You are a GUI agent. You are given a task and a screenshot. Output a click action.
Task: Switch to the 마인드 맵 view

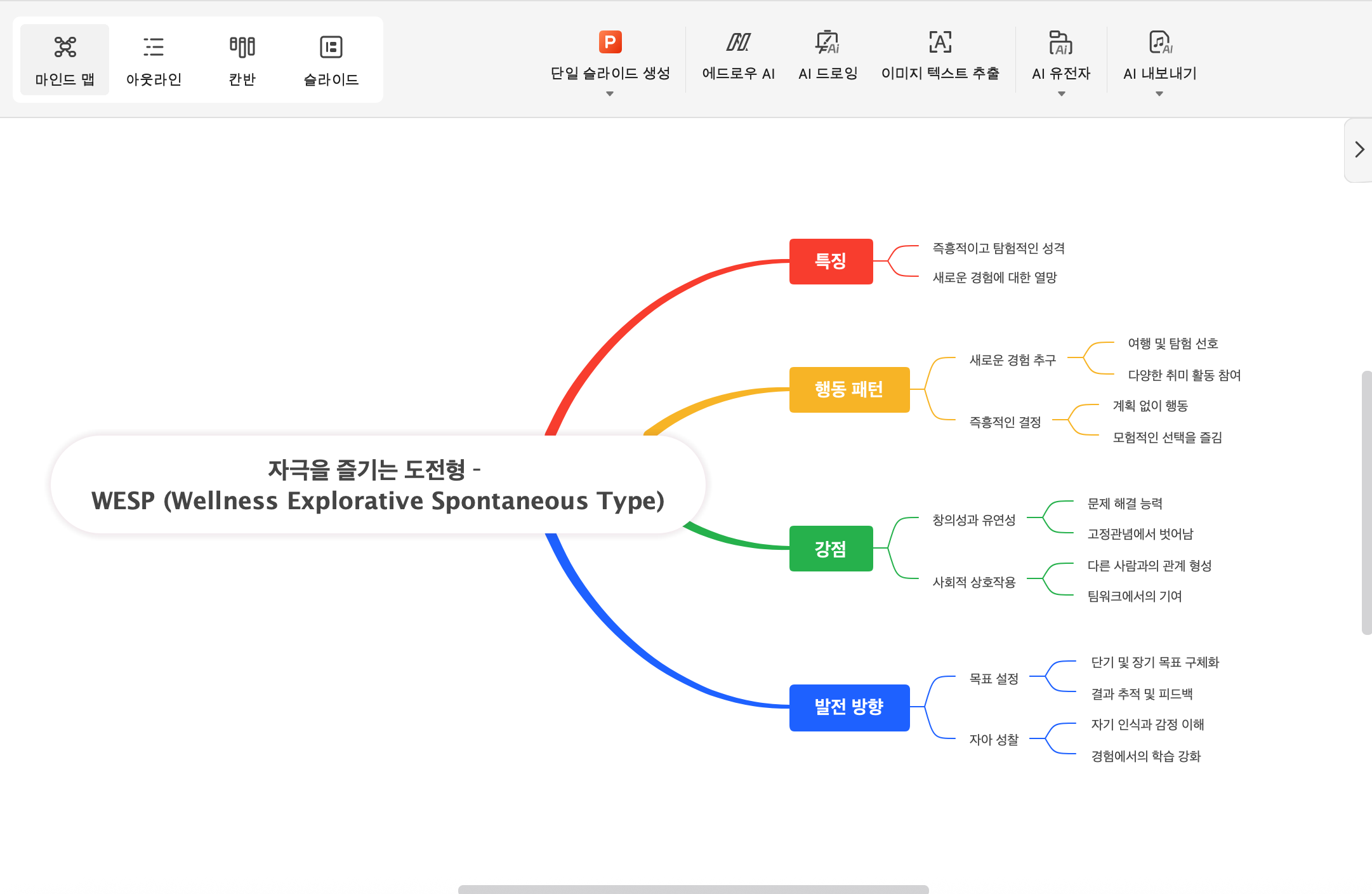click(65, 60)
